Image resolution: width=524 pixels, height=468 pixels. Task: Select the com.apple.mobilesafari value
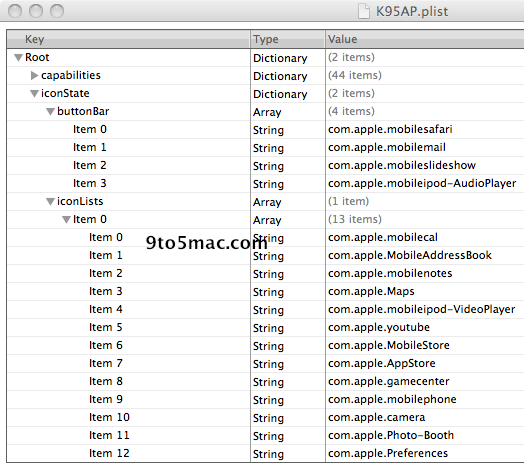(x=390, y=129)
